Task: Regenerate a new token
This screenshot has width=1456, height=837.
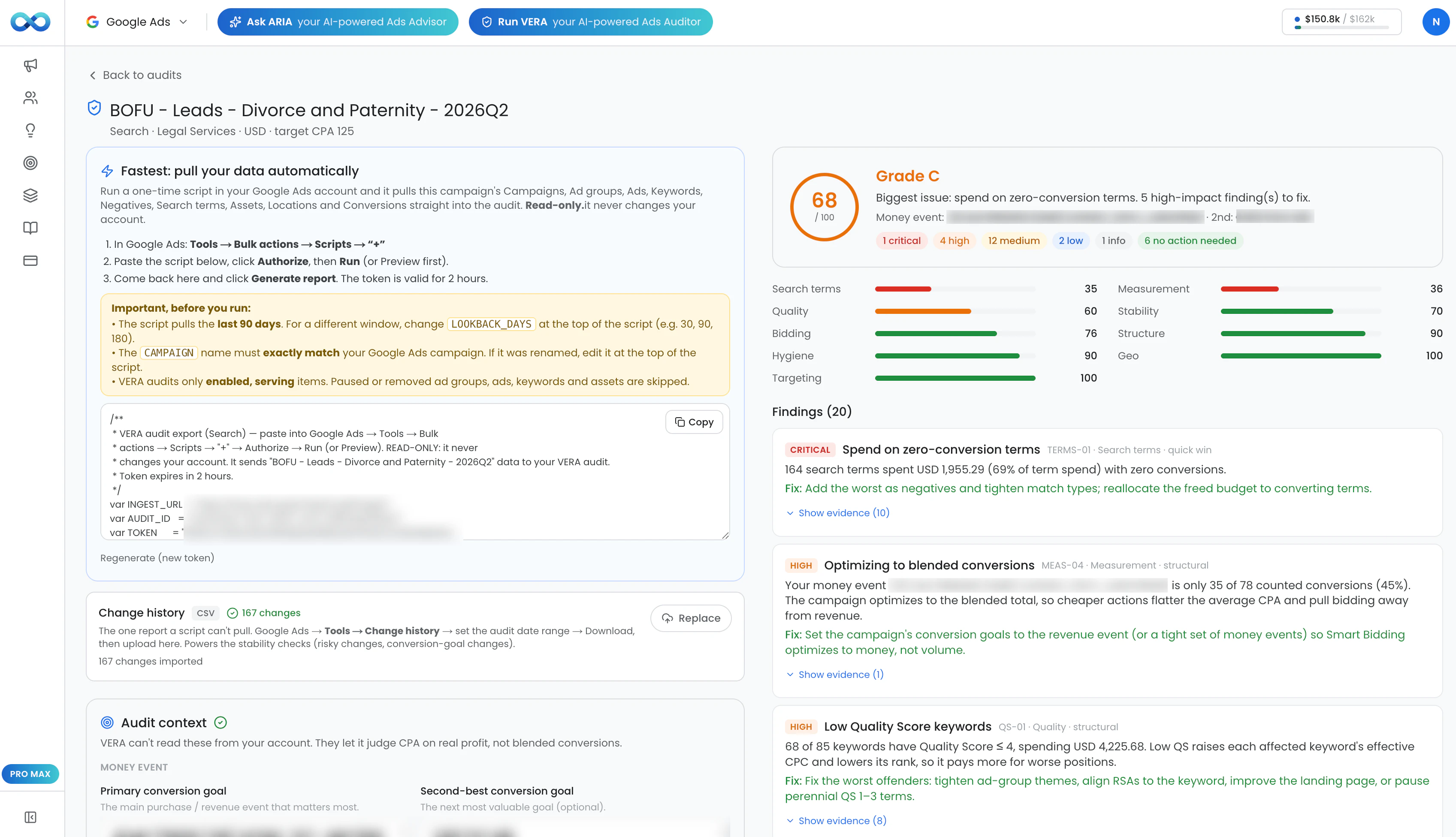Action: tap(157, 557)
